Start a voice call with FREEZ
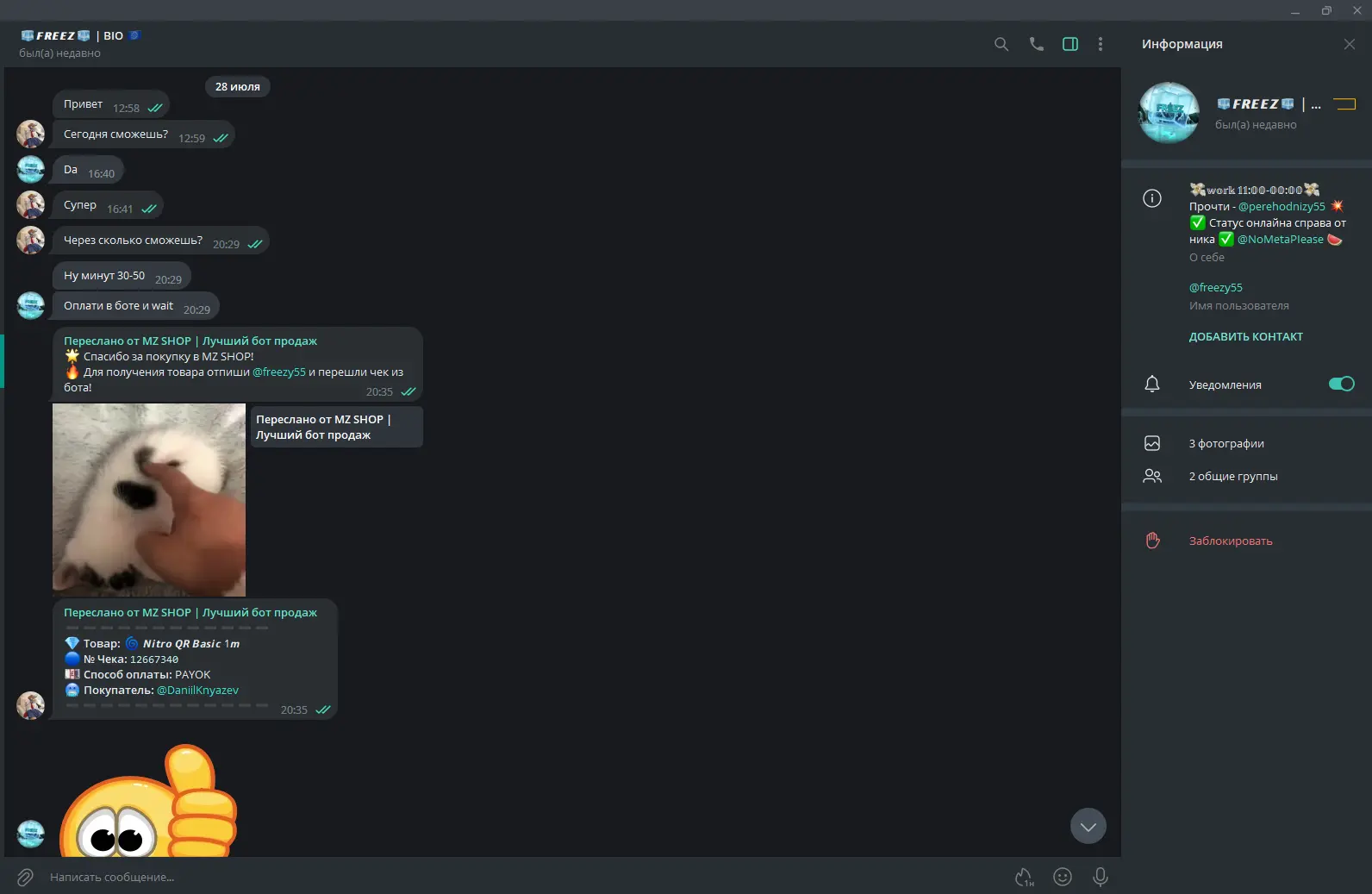The image size is (1372, 894). coord(1036,44)
